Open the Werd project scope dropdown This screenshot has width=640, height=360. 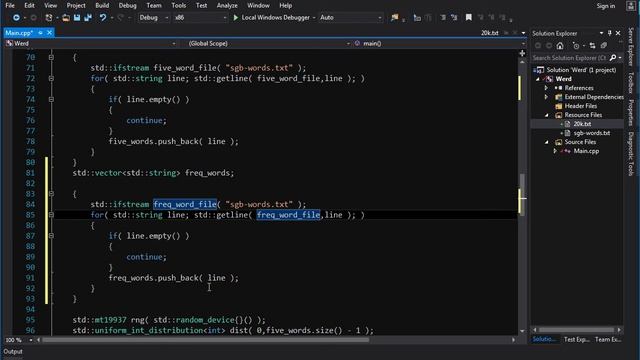[x=91, y=43]
